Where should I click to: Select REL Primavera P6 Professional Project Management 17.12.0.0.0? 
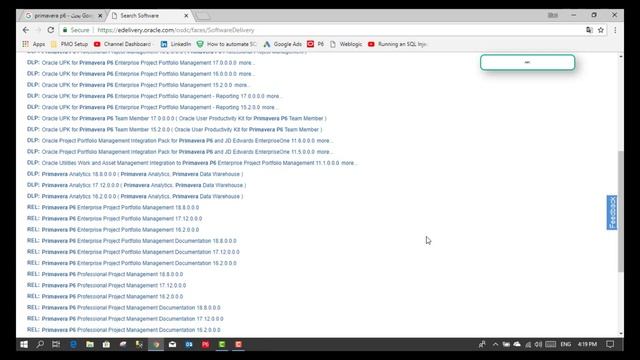107,285
